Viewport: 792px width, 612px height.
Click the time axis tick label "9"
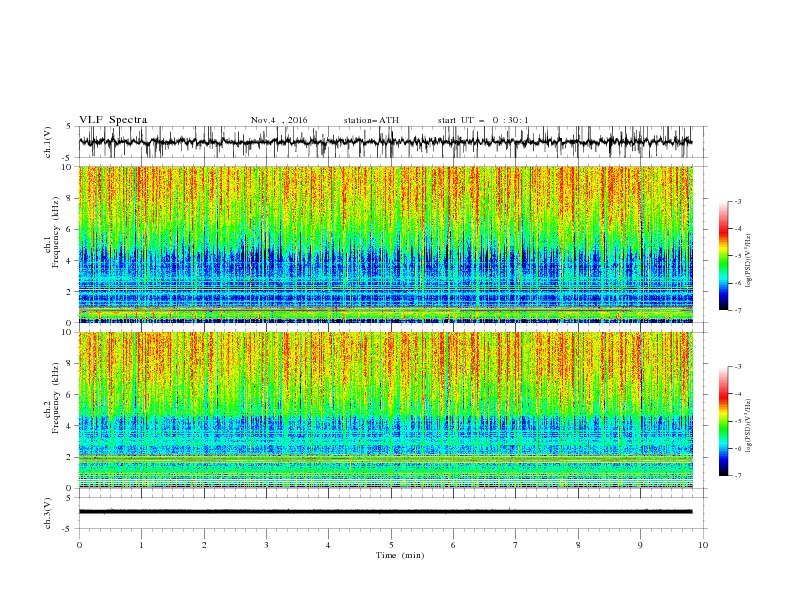(640, 545)
